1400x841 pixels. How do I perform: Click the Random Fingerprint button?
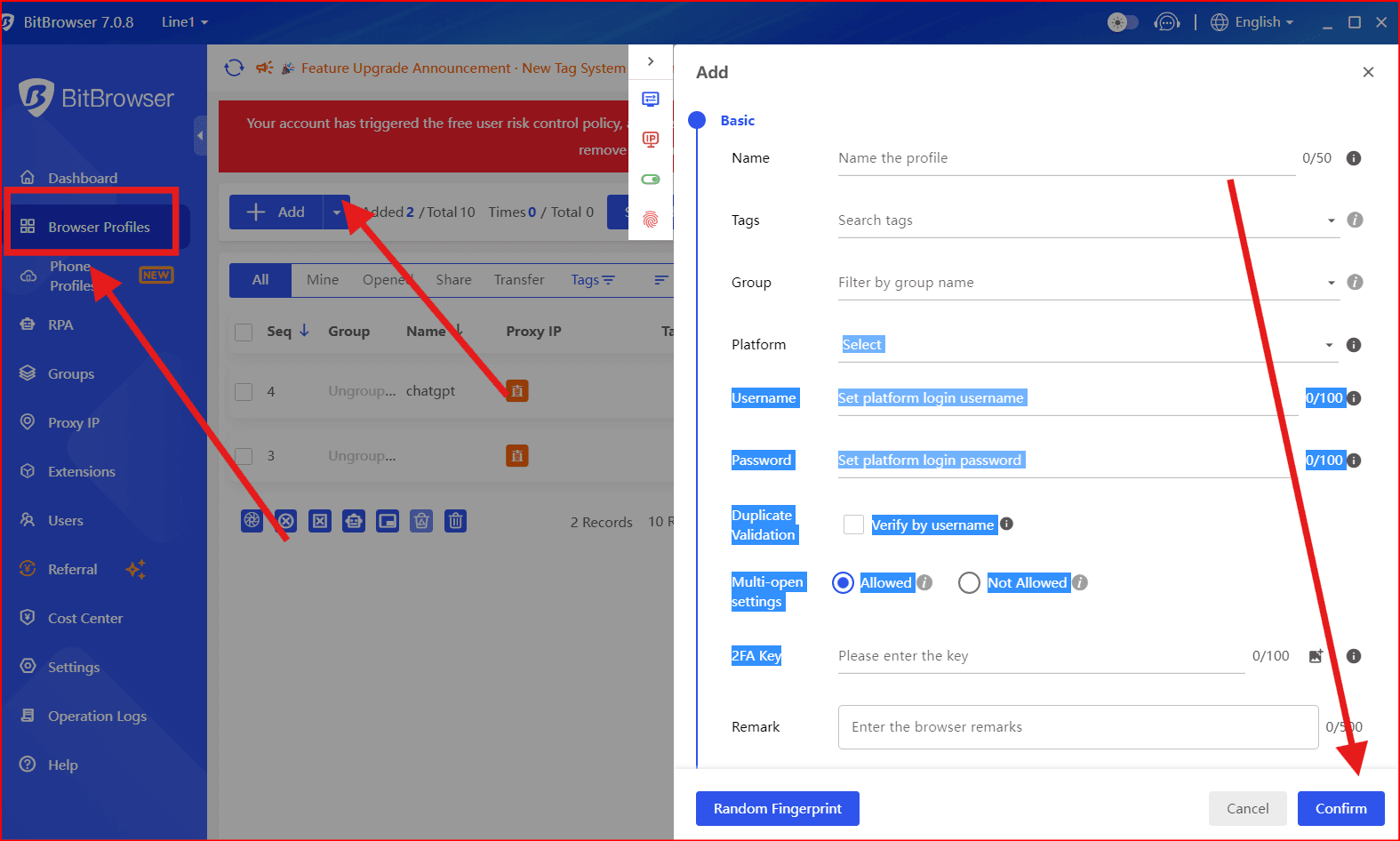777,808
